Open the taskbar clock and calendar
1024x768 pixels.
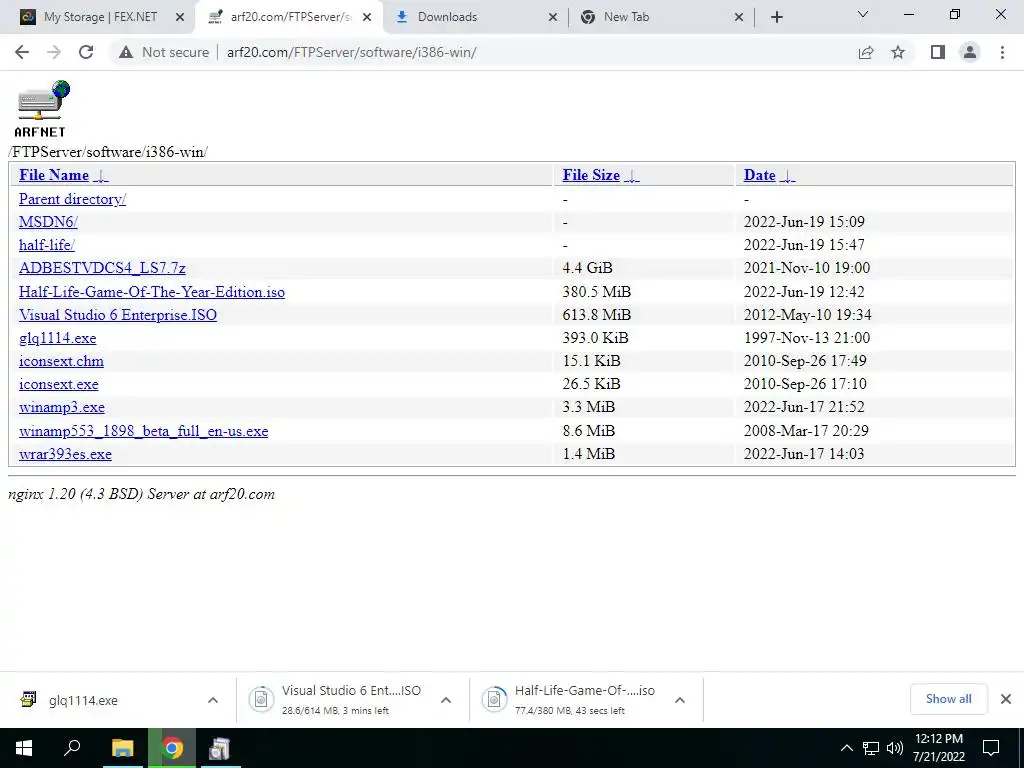pos(939,748)
